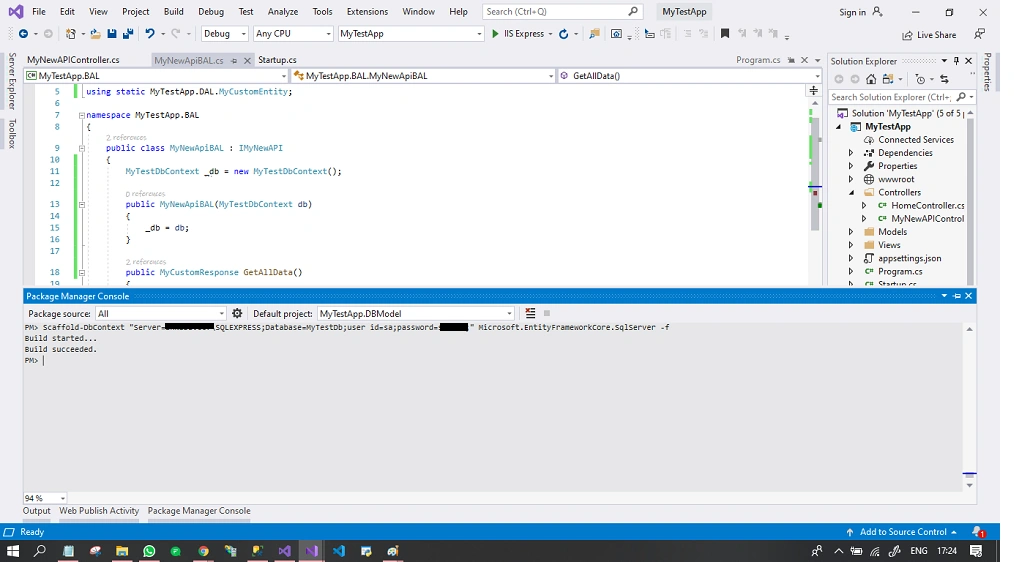Click the Search Solution Explorer field
The width and height of the screenshot is (1014, 562).
[x=891, y=97]
